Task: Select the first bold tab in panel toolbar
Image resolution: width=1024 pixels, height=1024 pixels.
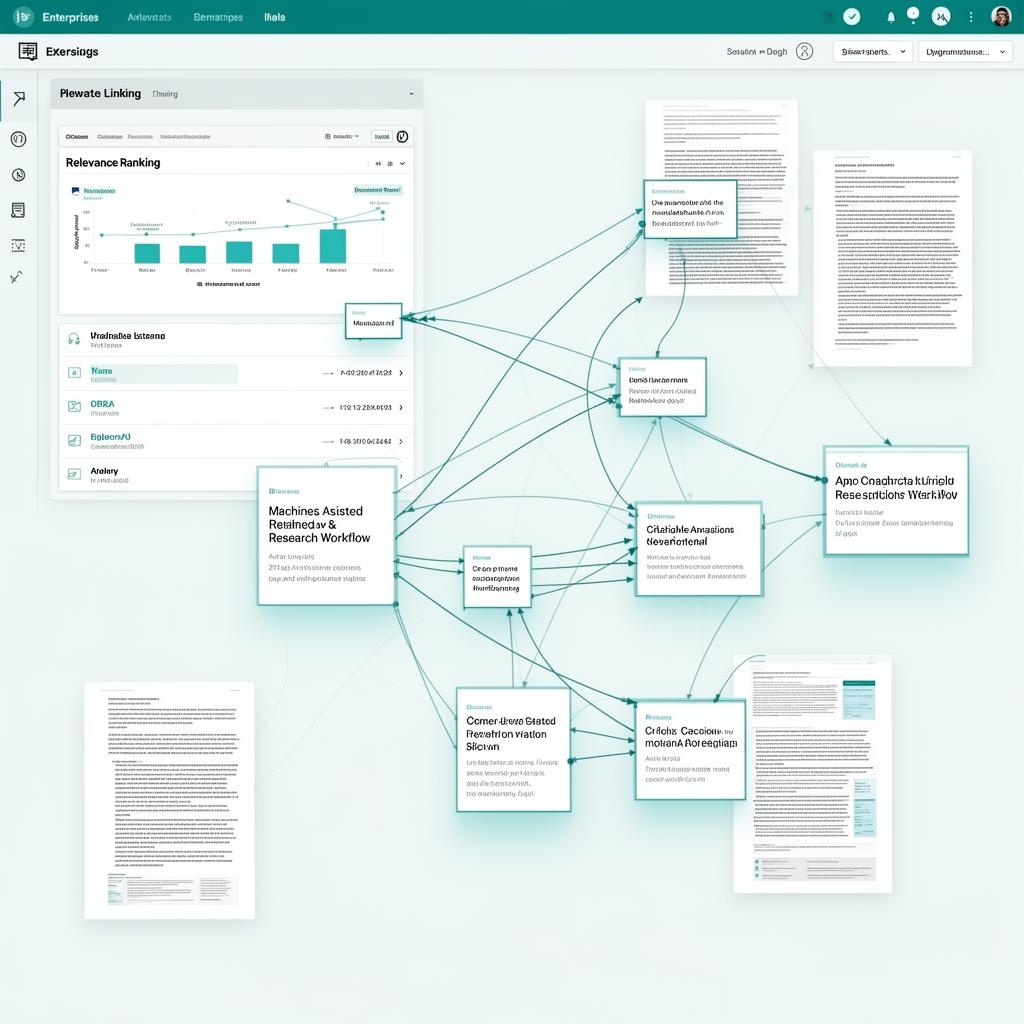Action: (76, 136)
